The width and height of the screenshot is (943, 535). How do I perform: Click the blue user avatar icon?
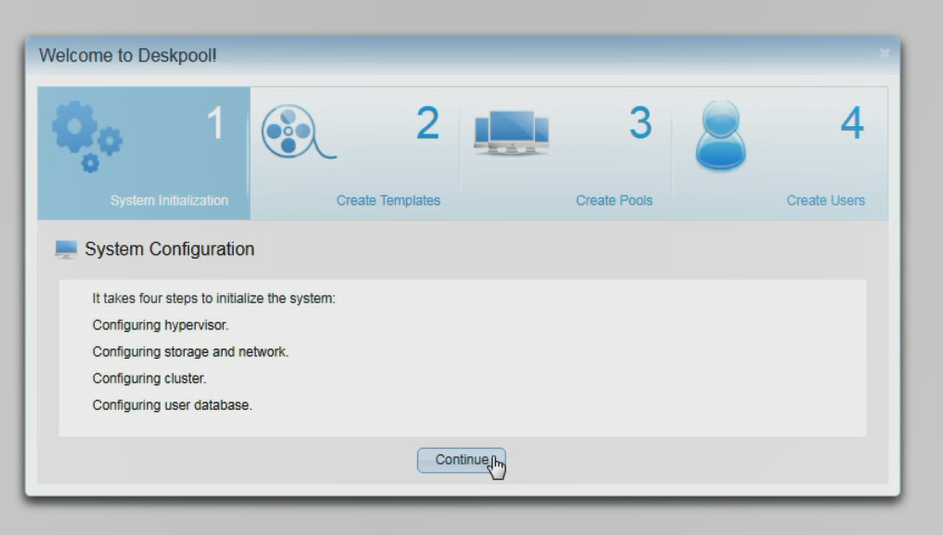tap(720, 135)
